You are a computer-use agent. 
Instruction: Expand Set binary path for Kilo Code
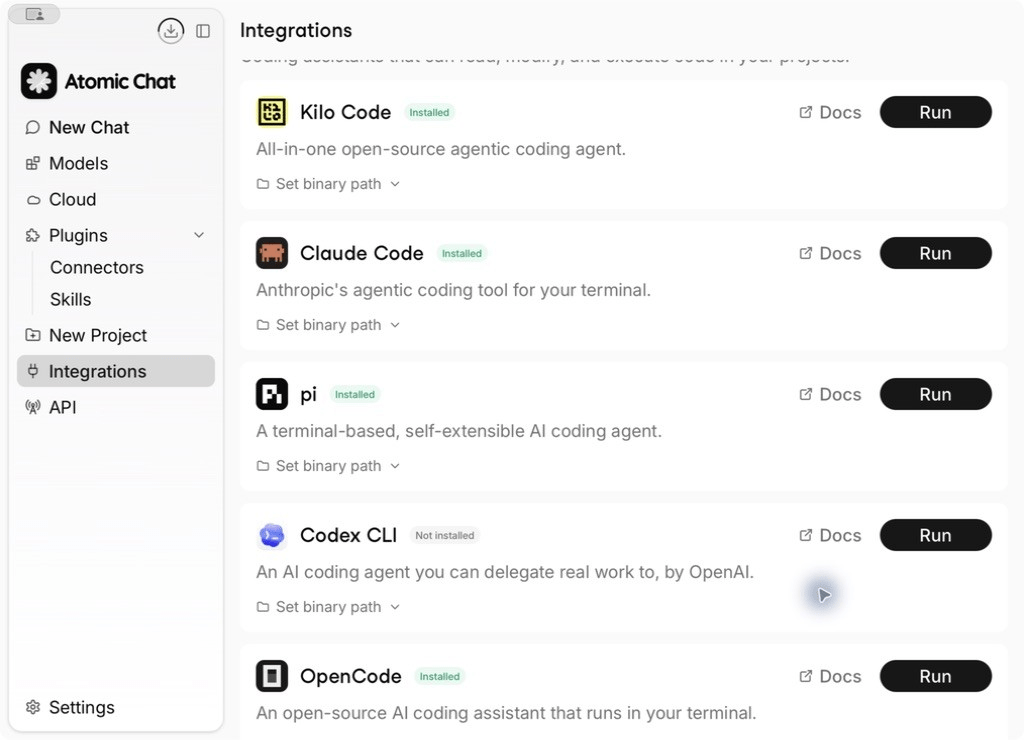click(328, 184)
